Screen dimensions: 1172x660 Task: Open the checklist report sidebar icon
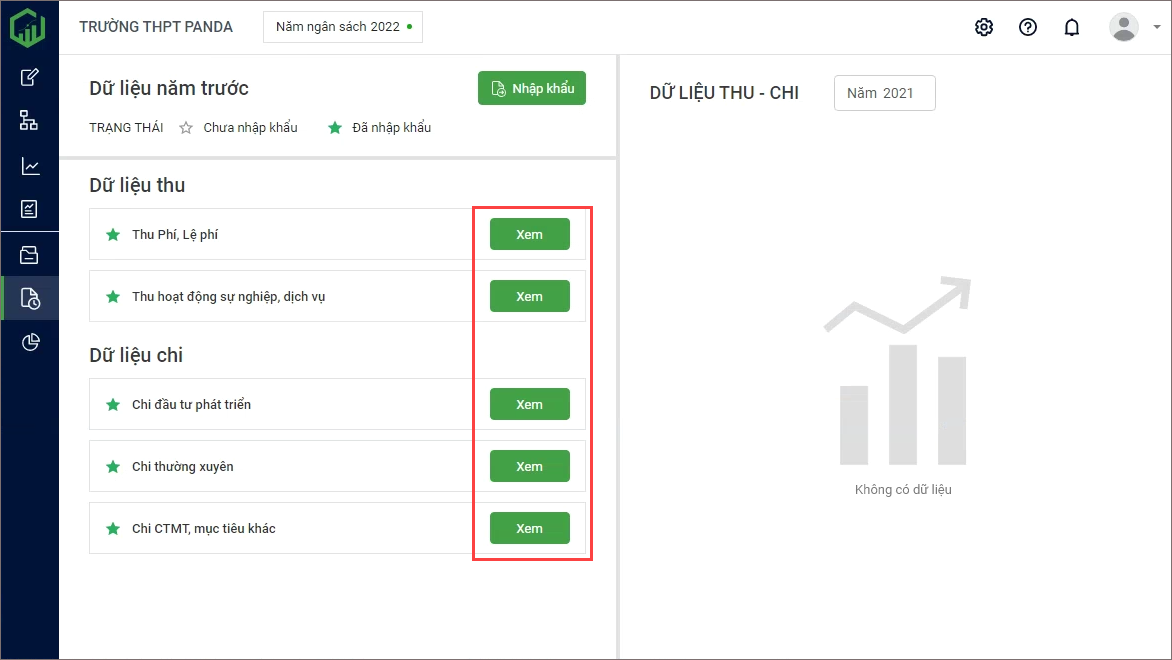point(29,209)
